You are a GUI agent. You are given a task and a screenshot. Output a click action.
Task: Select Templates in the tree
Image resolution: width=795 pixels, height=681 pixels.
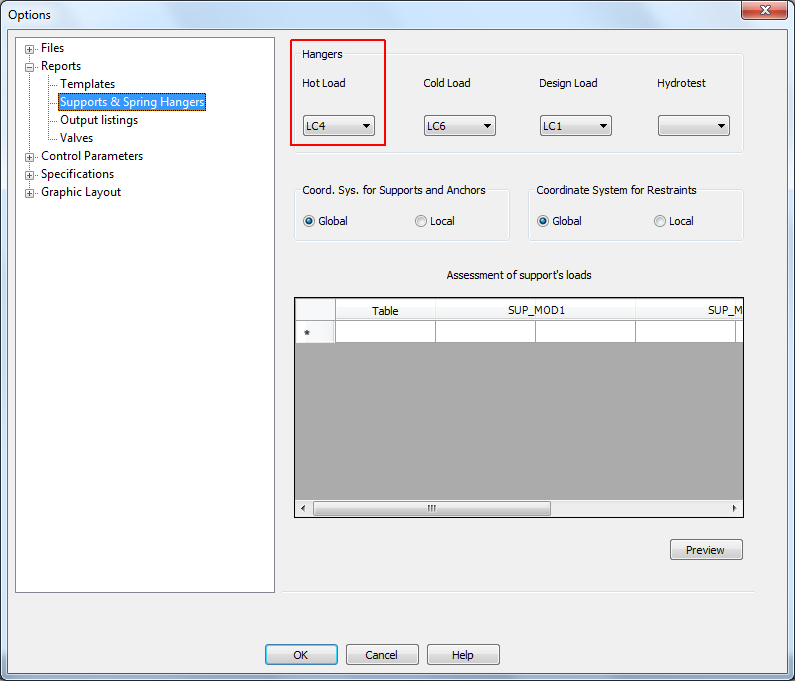pyautogui.click(x=87, y=84)
